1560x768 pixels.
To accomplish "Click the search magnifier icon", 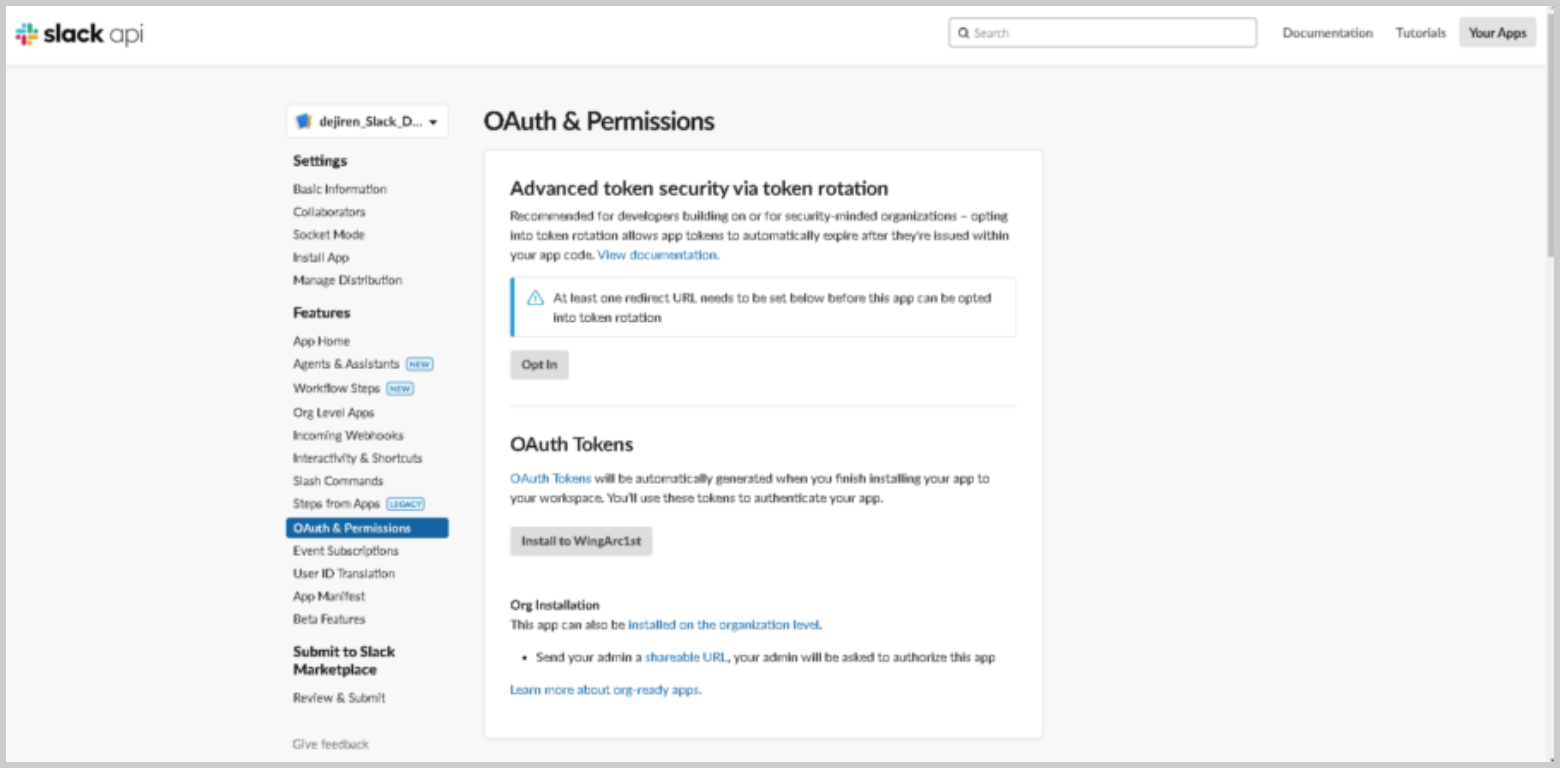I will [963, 33].
